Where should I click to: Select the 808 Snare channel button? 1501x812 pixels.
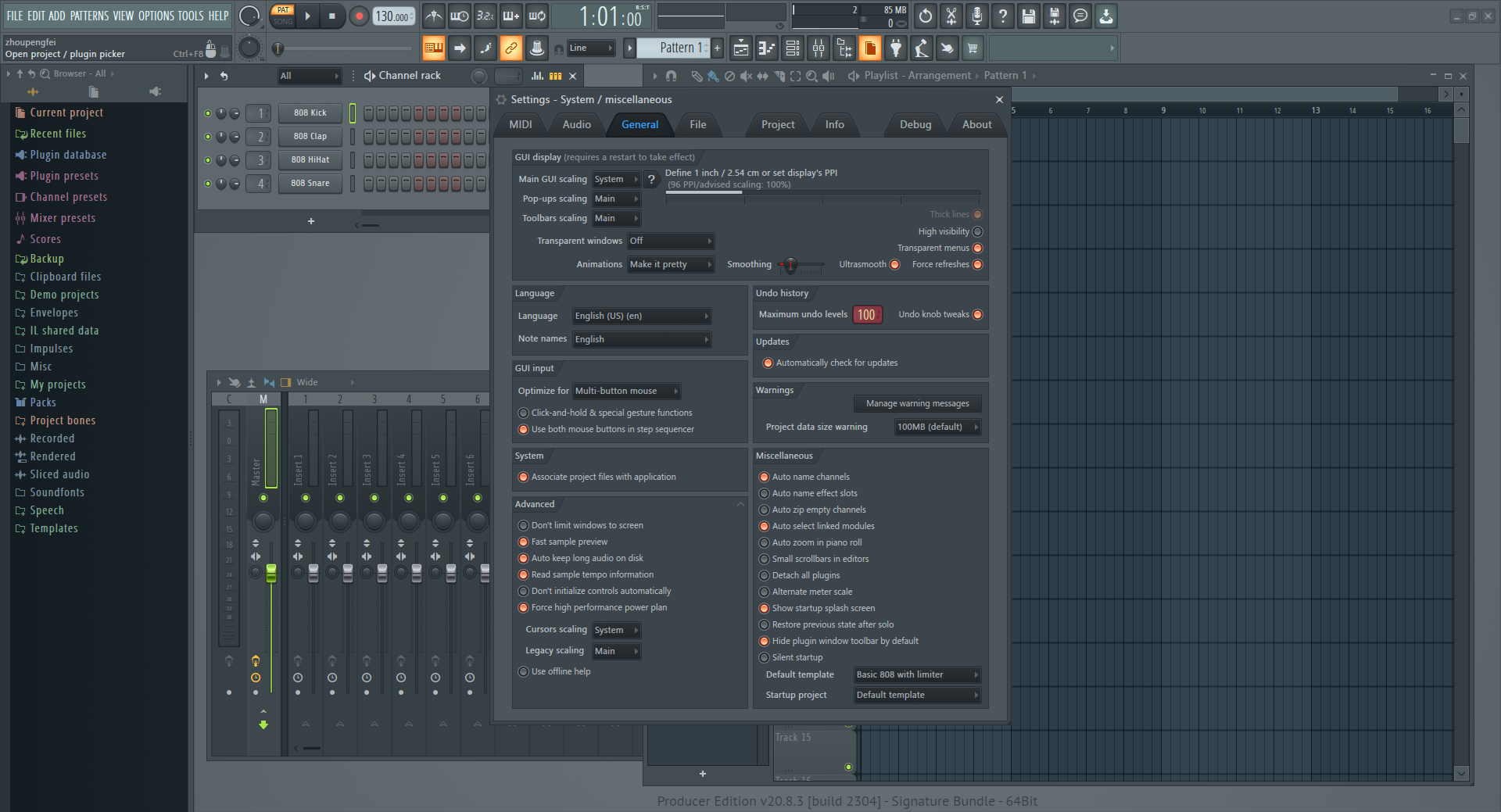(310, 184)
